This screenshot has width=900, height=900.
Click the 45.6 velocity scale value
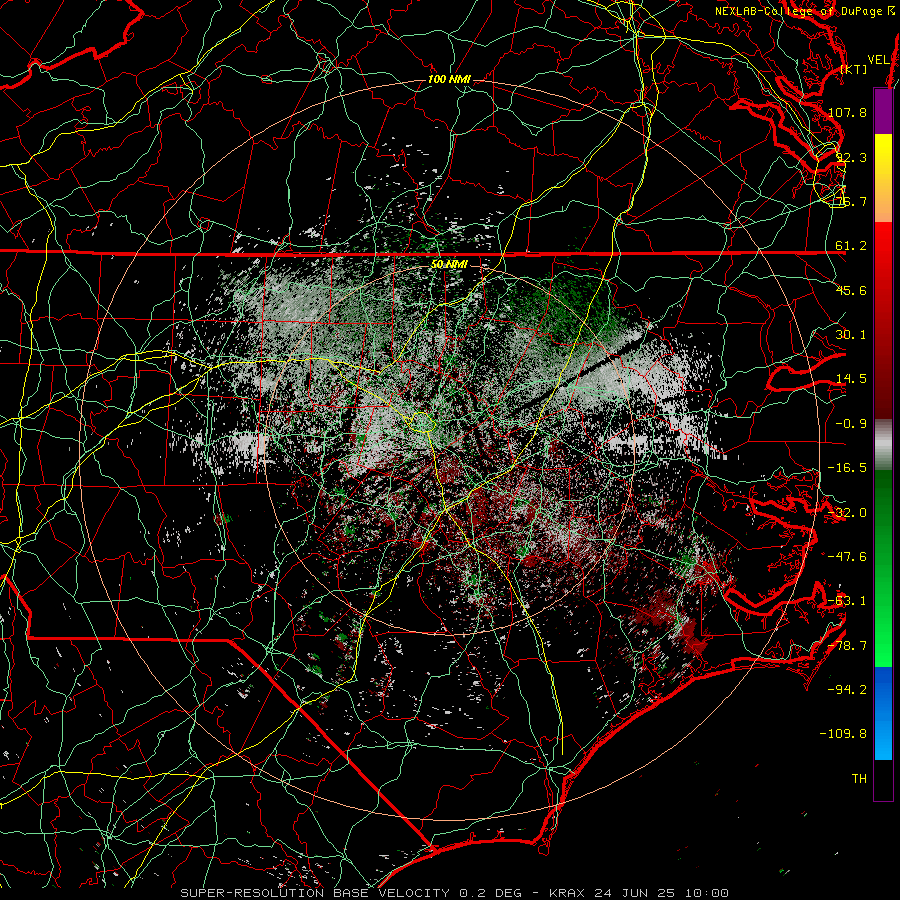[851, 290]
